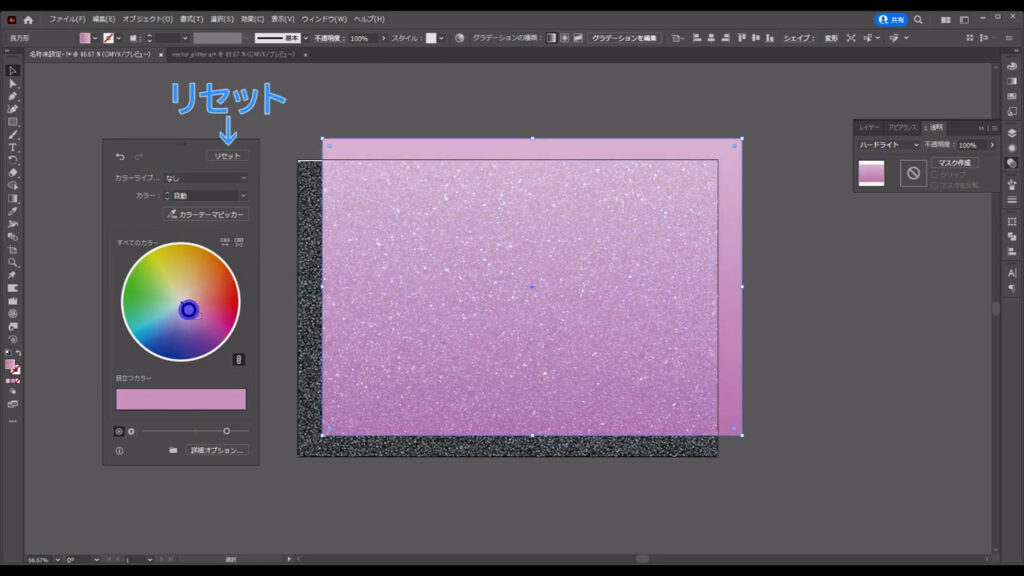Enable the クリップ checkbox
Image resolution: width=1024 pixels, height=576 pixels.
click(x=936, y=174)
